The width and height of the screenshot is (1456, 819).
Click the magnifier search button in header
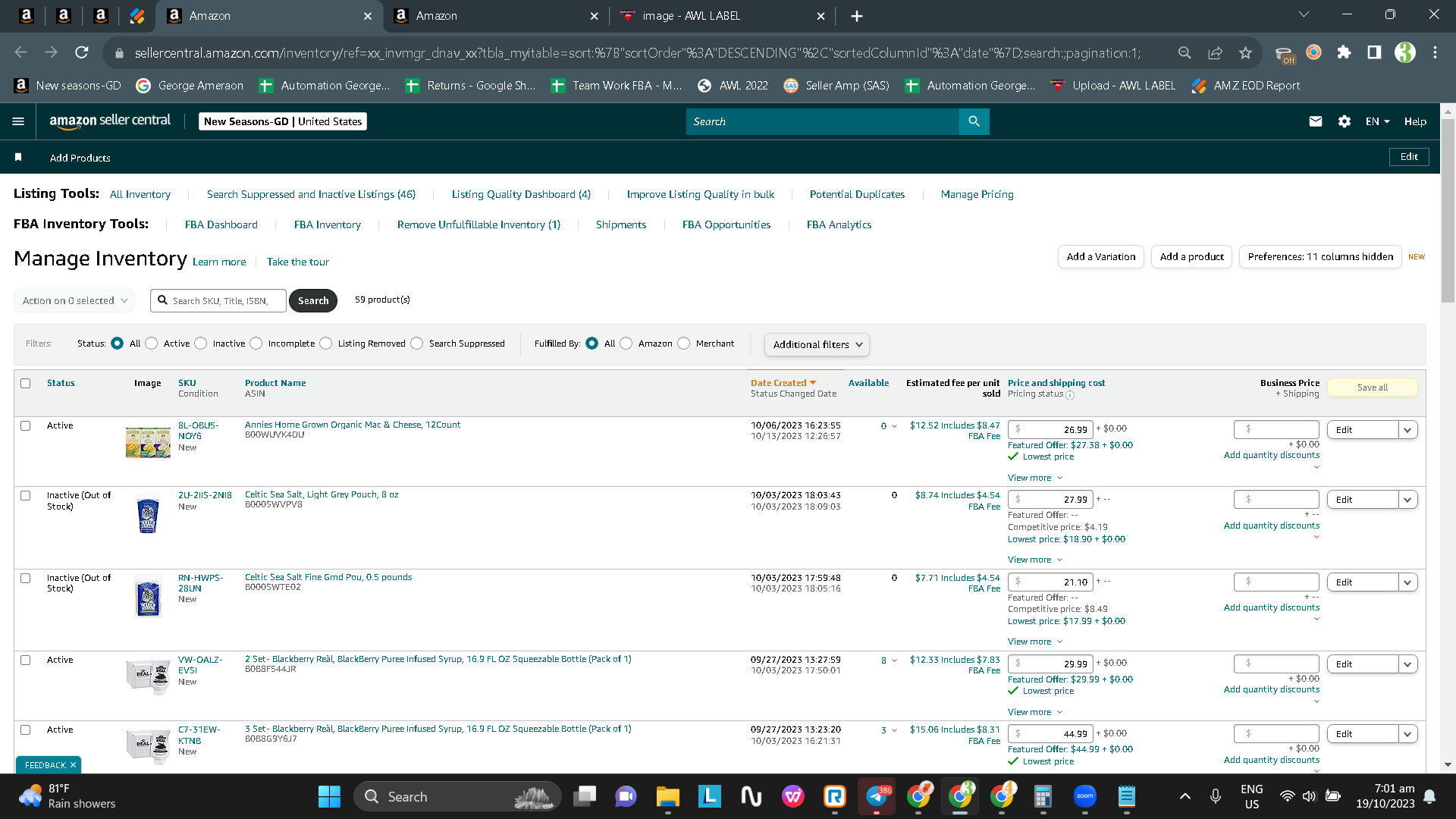click(x=974, y=121)
